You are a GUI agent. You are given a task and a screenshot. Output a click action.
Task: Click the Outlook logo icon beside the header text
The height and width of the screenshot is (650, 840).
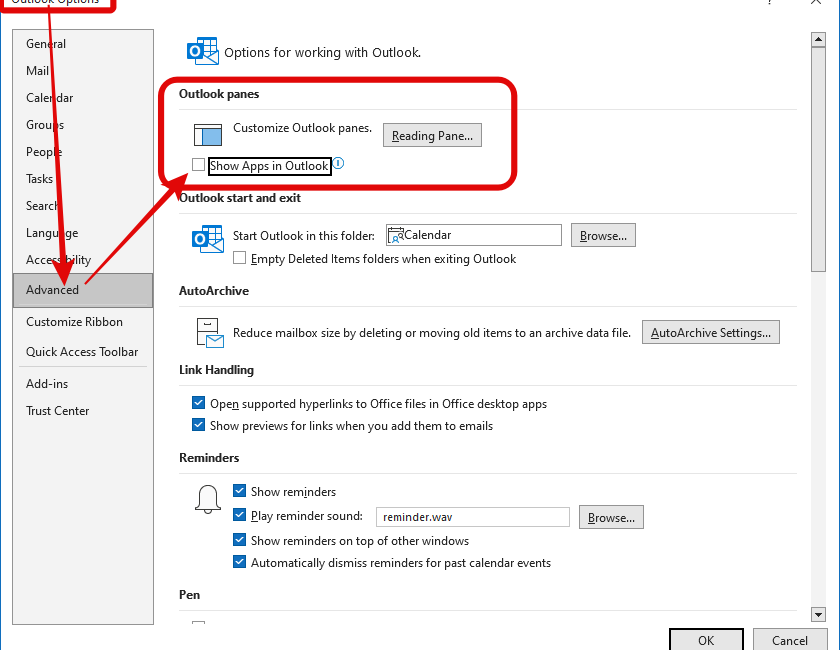pyautogui.click(x=202, y=51)
